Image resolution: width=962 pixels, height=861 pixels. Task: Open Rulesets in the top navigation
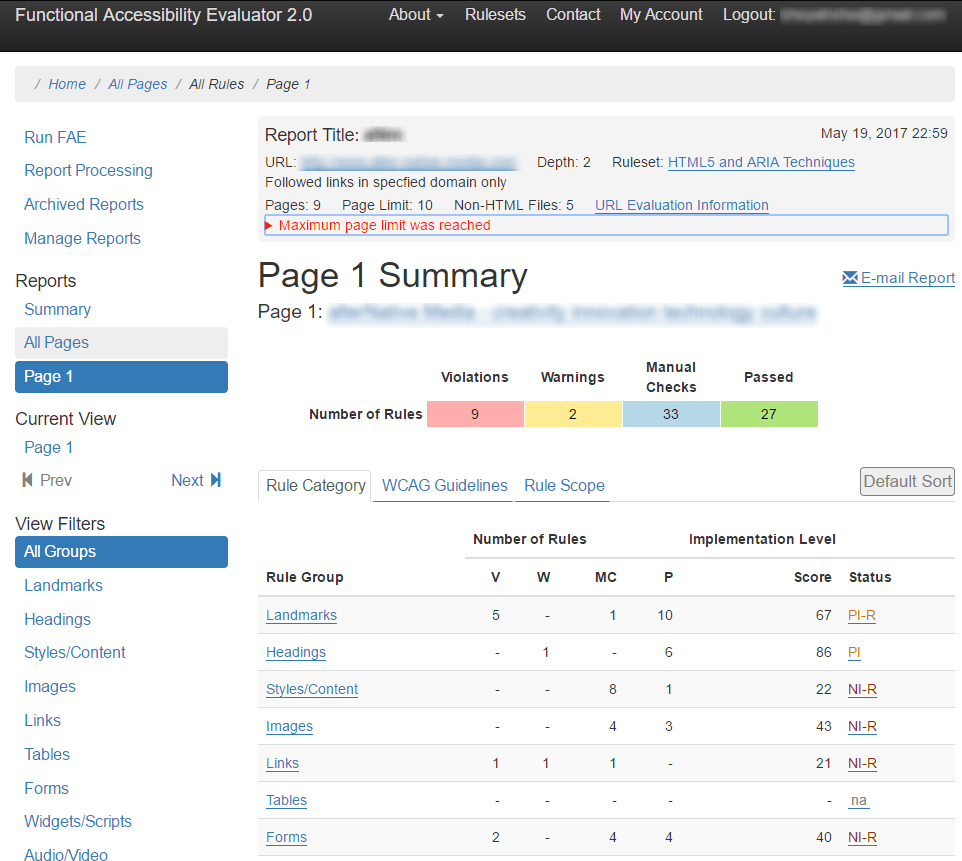click(495, 15)
